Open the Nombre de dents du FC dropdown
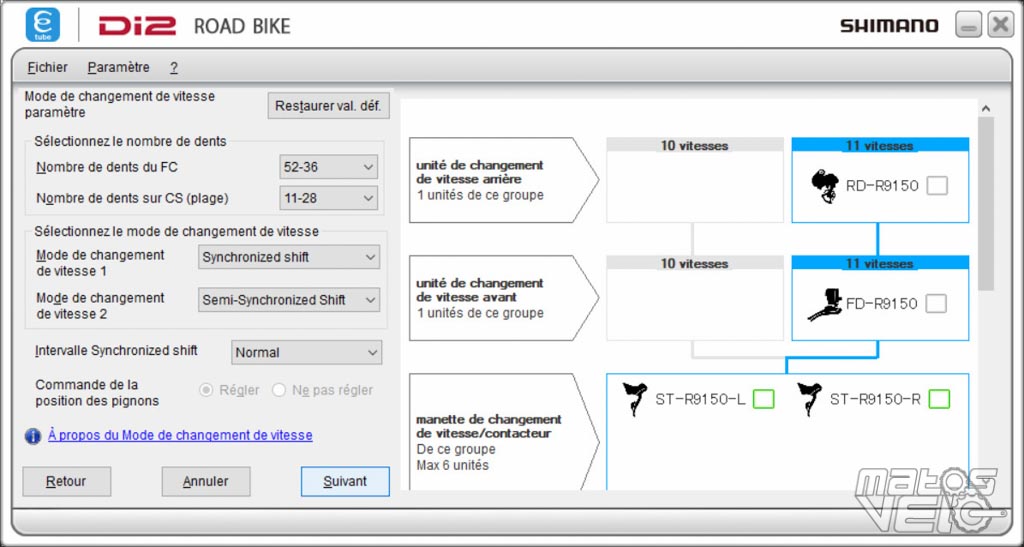1024x547 pixels. point(328,167)
